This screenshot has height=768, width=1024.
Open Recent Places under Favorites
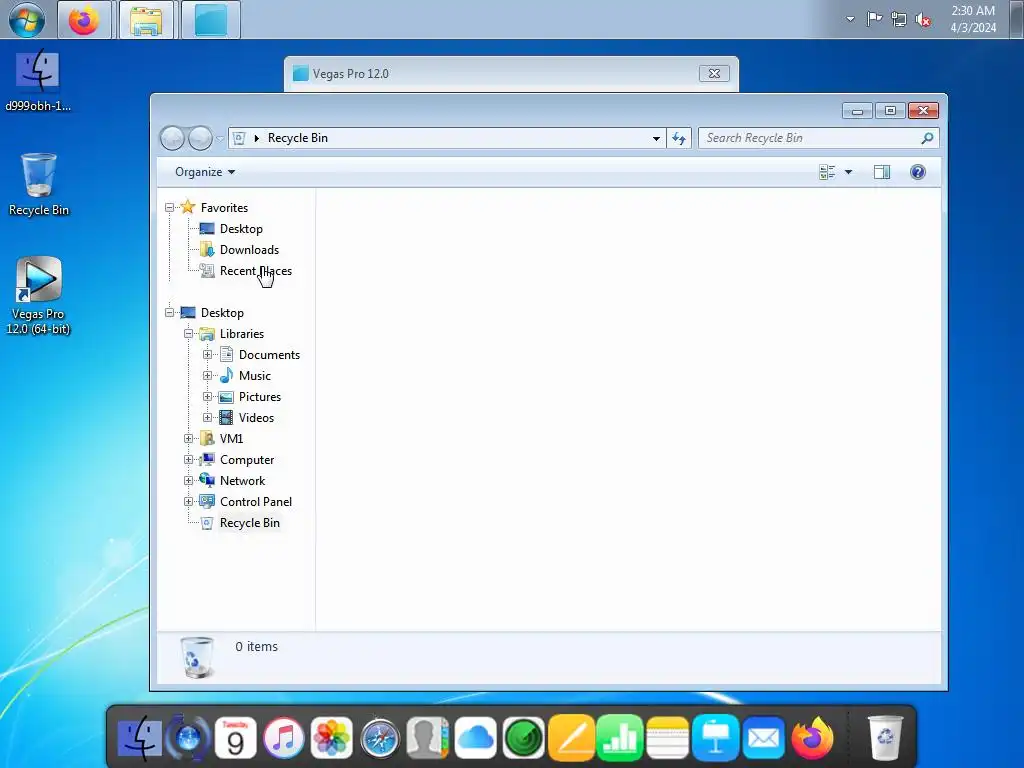[255, 270]
